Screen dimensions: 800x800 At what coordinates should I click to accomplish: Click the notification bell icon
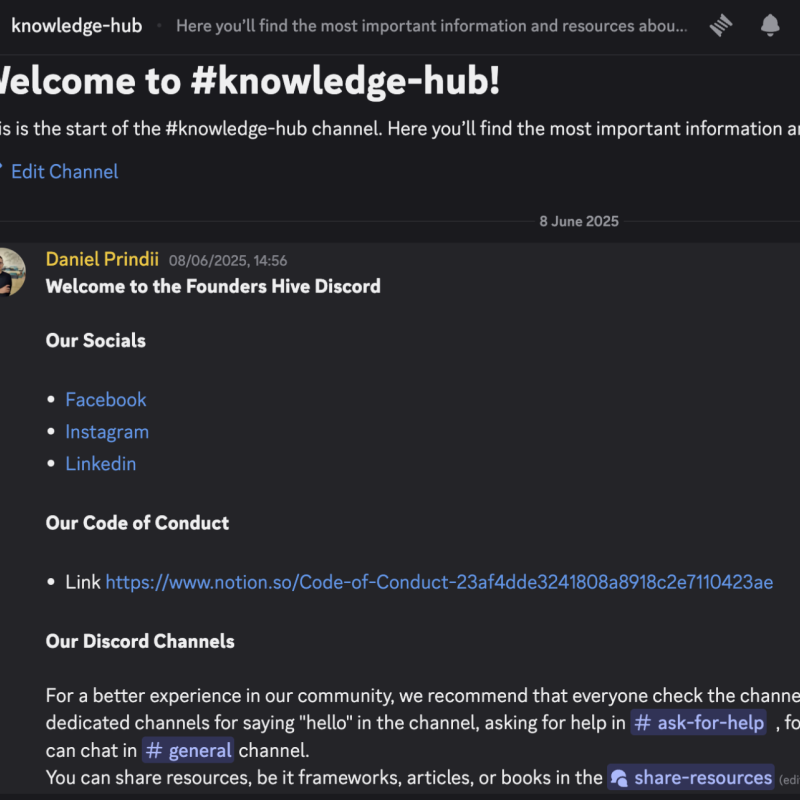click(x=769, y=26)
